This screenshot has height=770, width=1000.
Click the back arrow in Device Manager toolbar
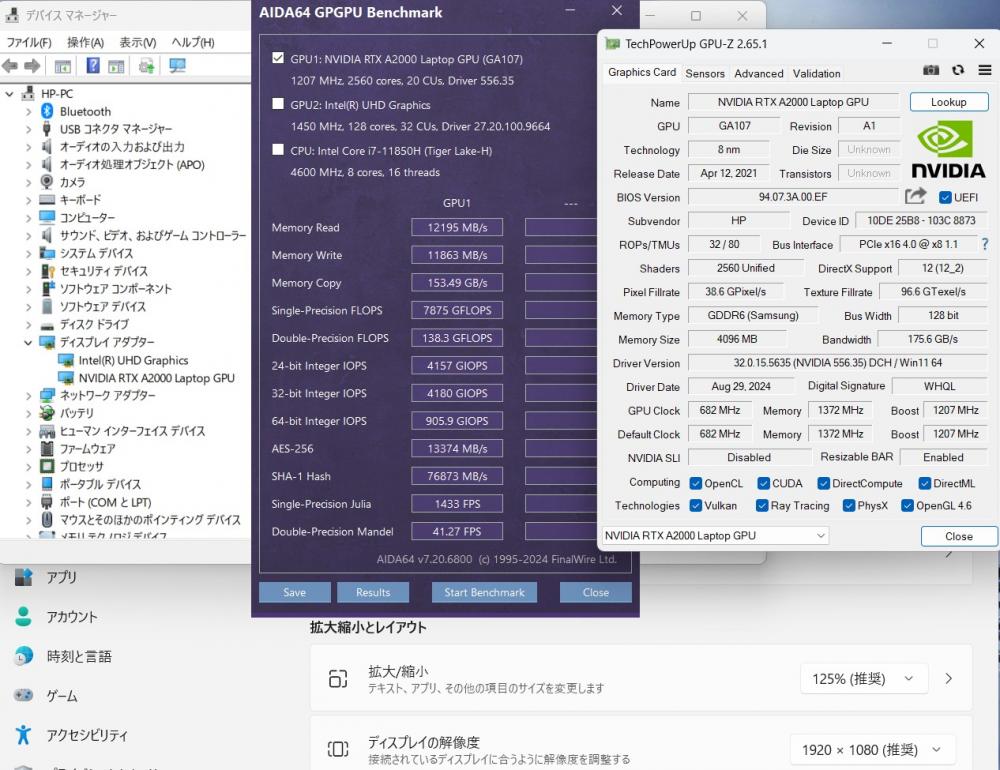click(x=10, y=66)
